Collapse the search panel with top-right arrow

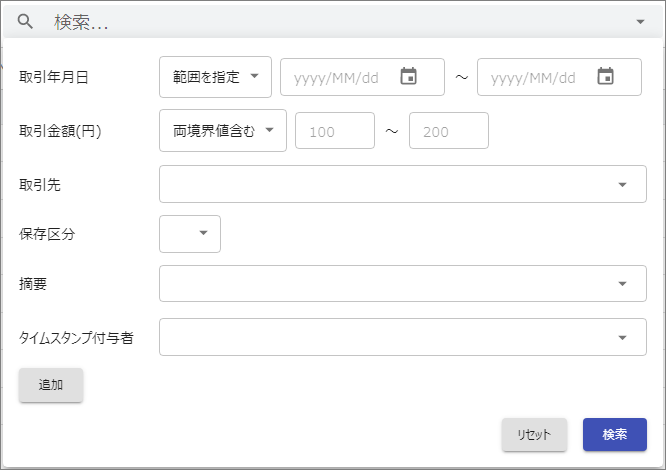(641, 22)
